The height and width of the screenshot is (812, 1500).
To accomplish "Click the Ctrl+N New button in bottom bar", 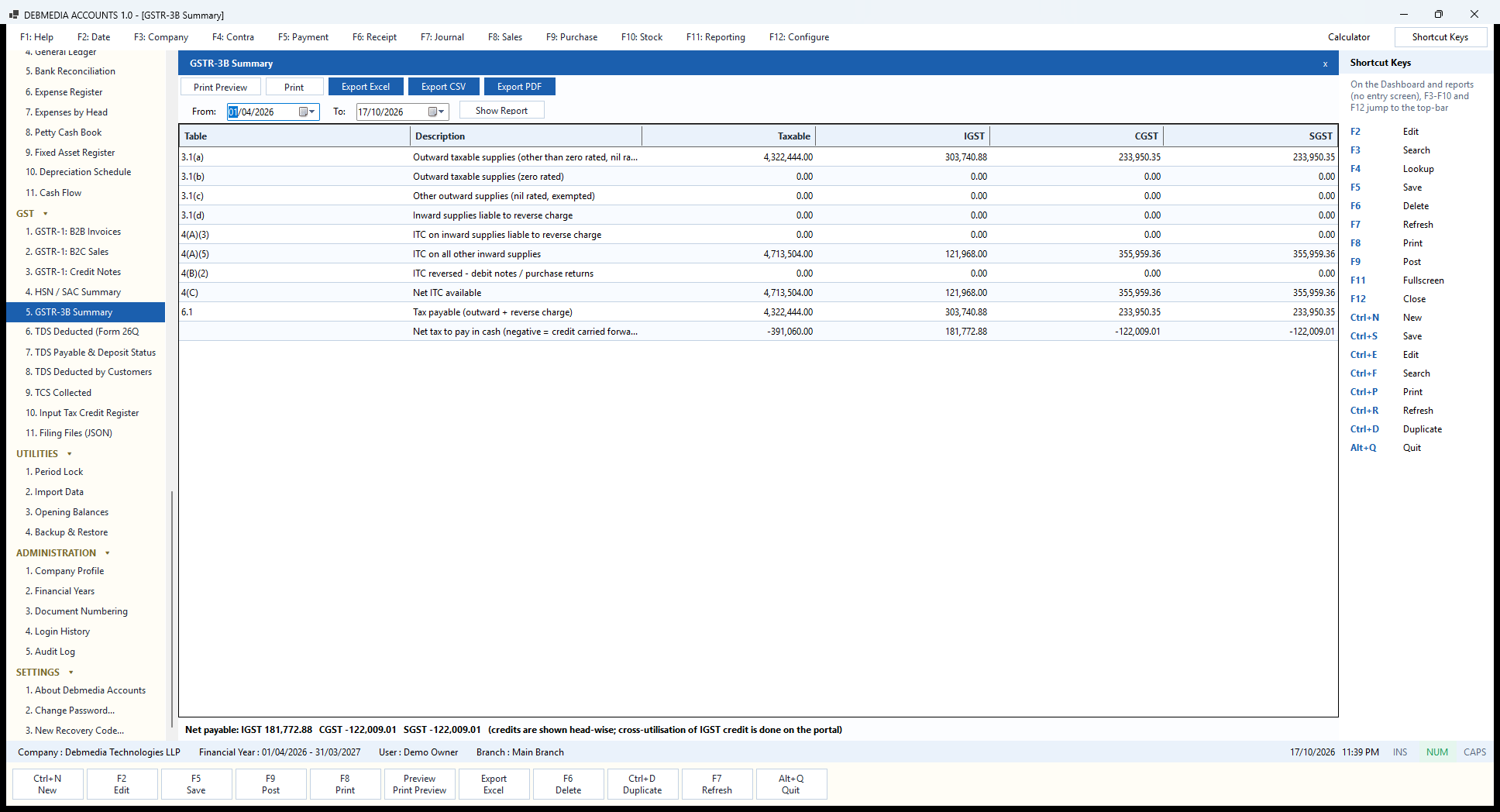I will [x=47, y=784].
